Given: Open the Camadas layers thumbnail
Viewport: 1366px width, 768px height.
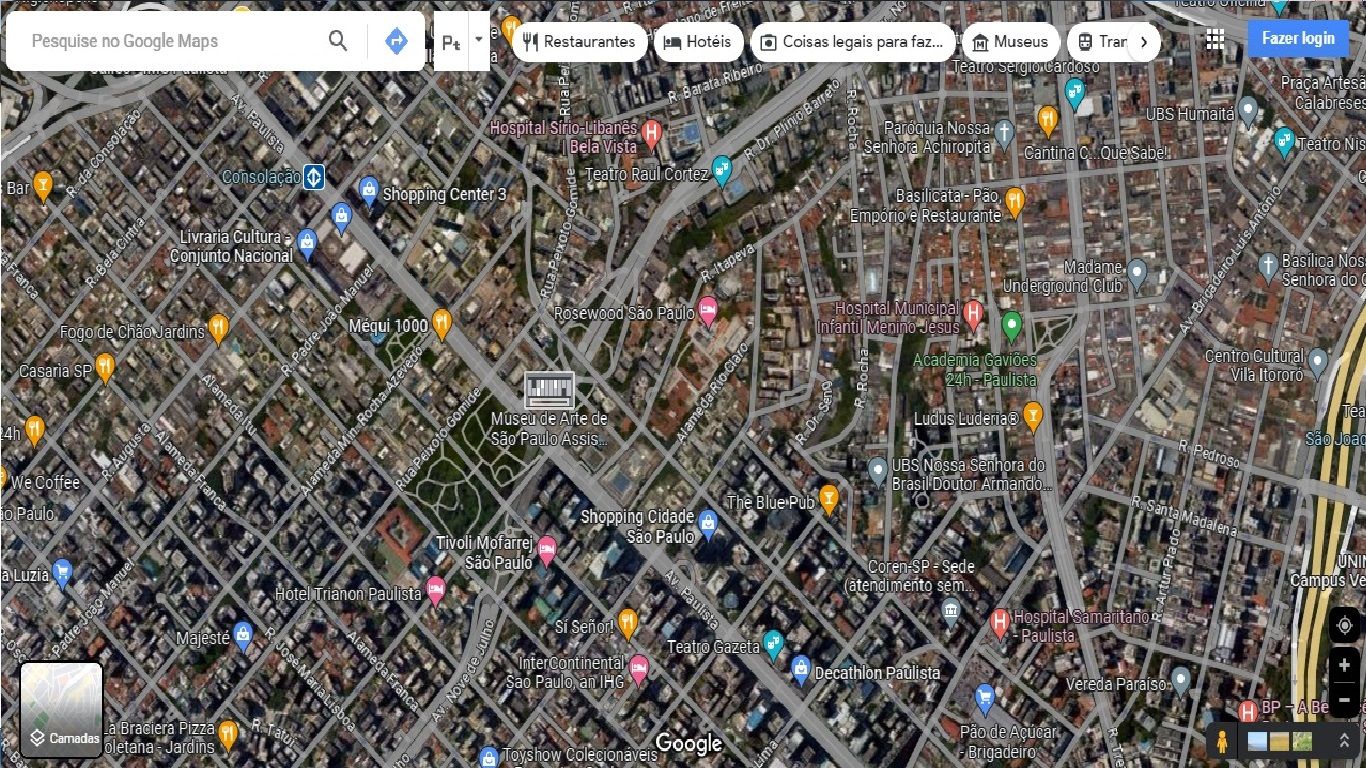Looking at the screenshot, I should pyautogui.click(x=62, y=710).
